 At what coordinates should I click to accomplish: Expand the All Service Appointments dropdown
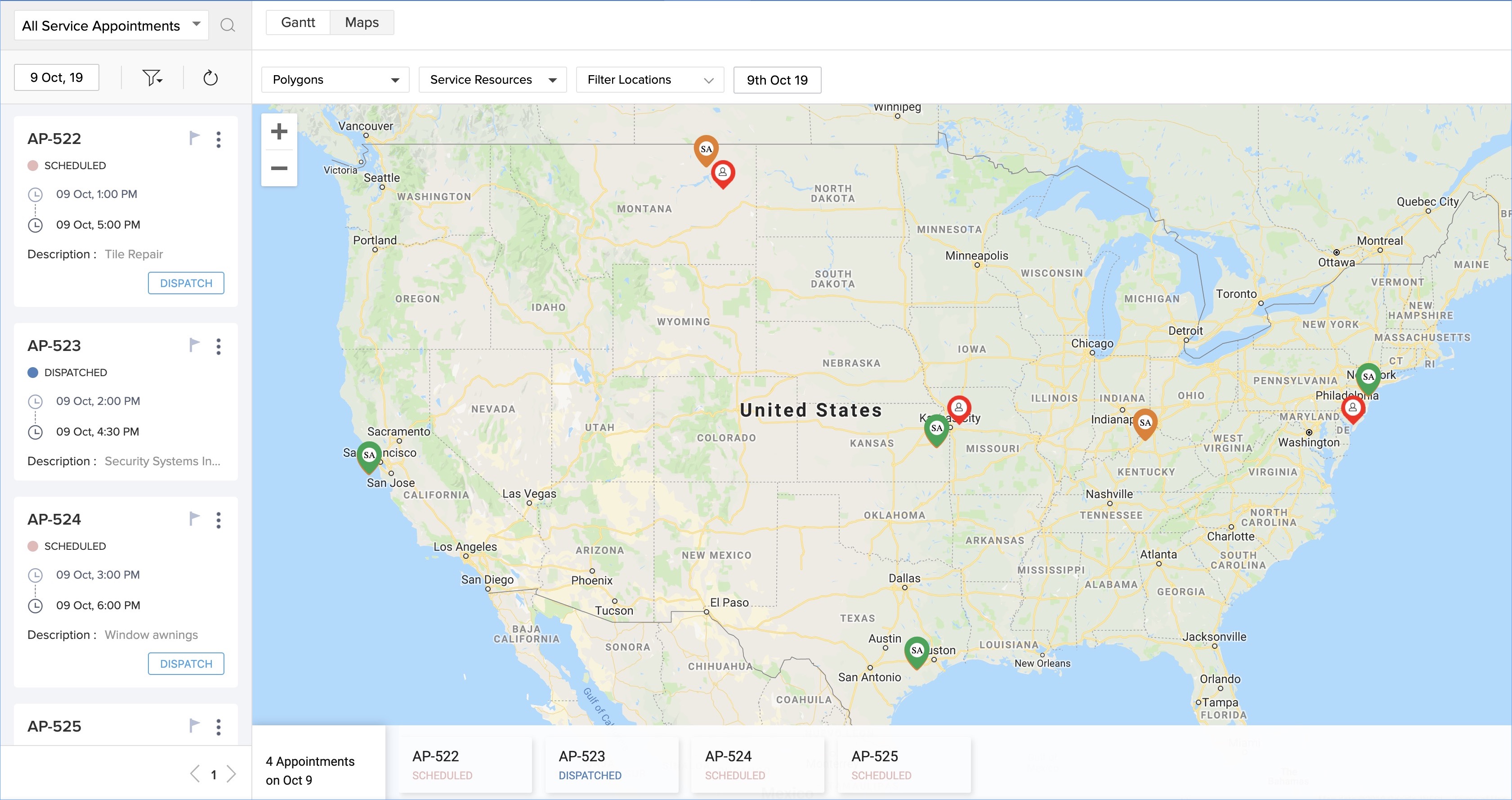(x=112, y=26)
